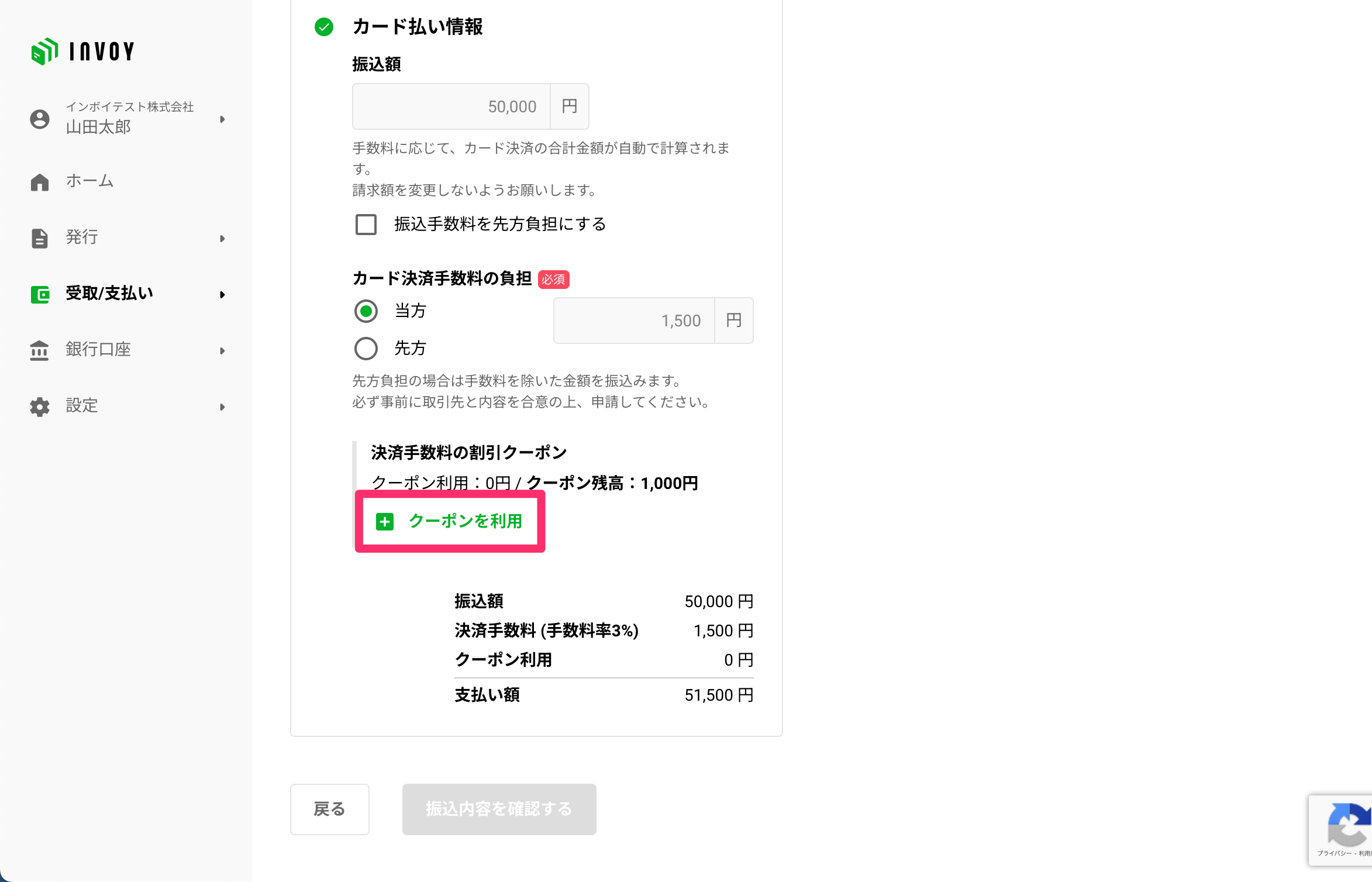
Task: Click the 決済手数料の割引クーポン heading
Action: (x=469, y=453)
